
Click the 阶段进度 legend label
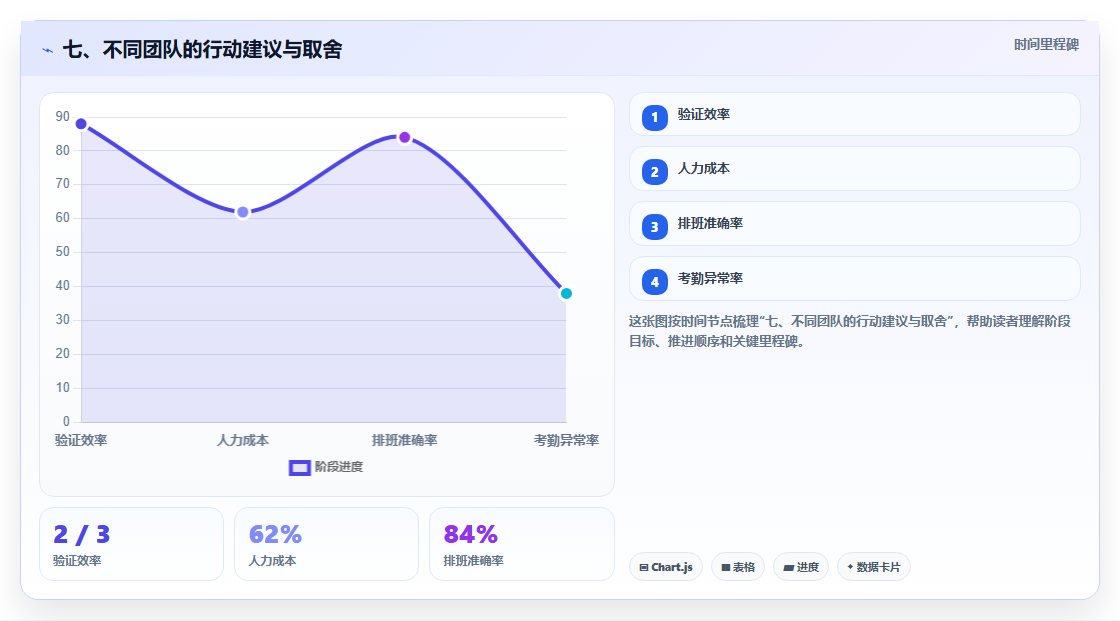[339, 467]
